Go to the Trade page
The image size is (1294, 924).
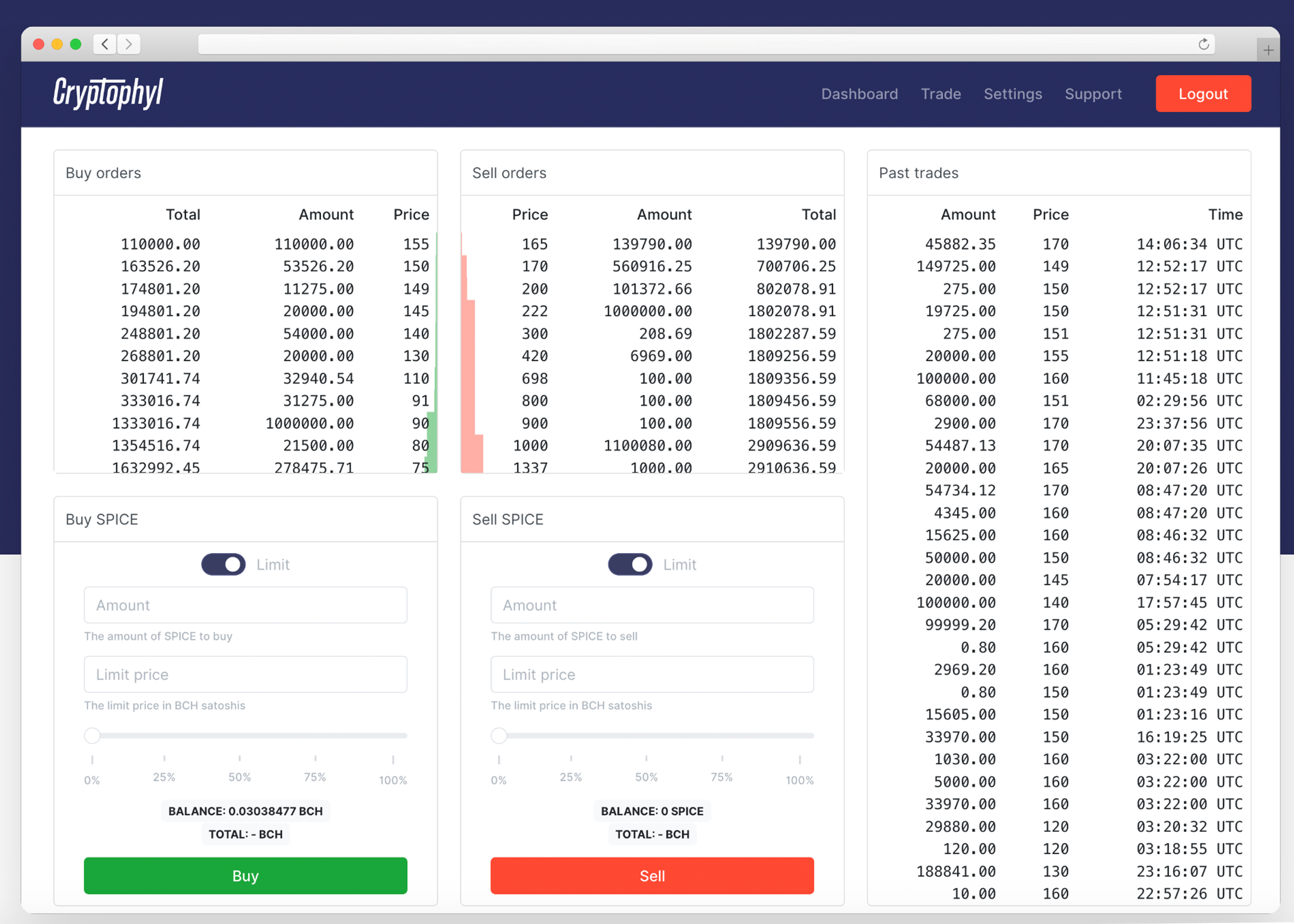pos(940,94)
